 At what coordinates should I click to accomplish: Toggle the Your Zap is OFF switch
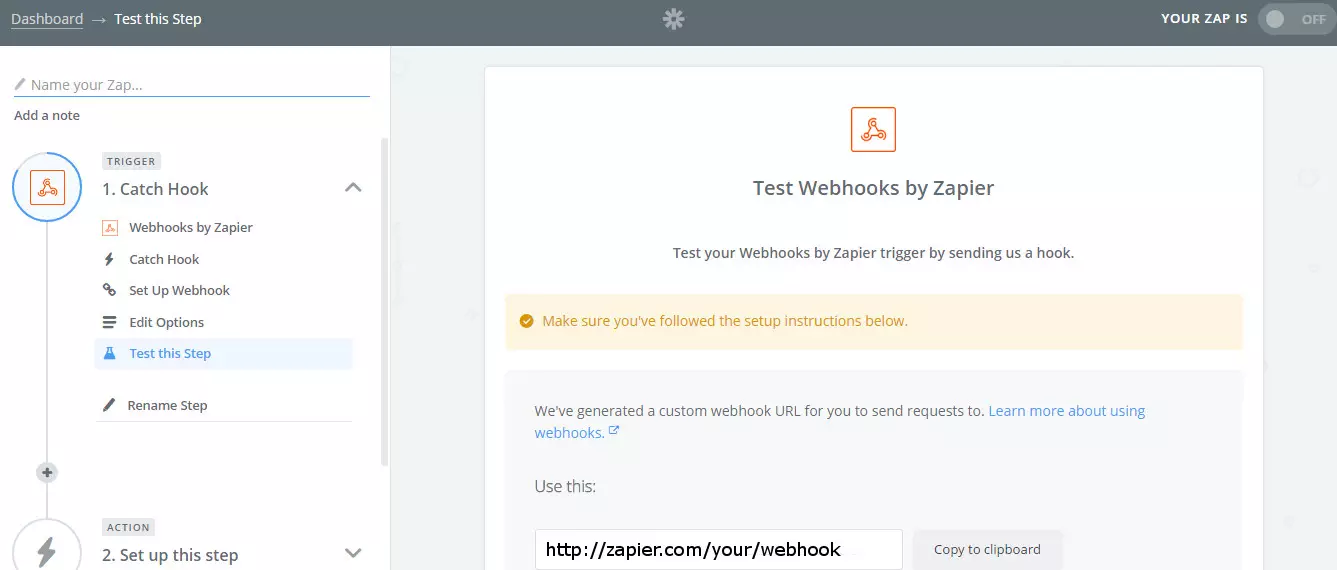click(1297, 19)
